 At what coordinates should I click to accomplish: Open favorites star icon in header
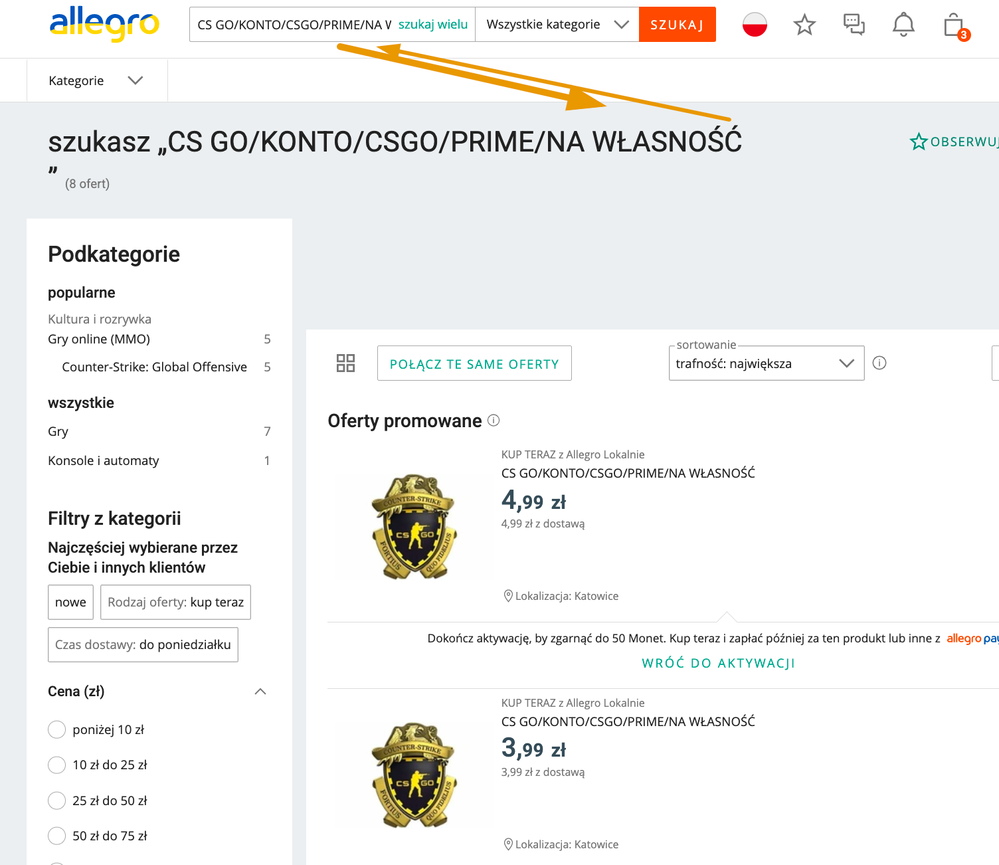pos(805,25)
